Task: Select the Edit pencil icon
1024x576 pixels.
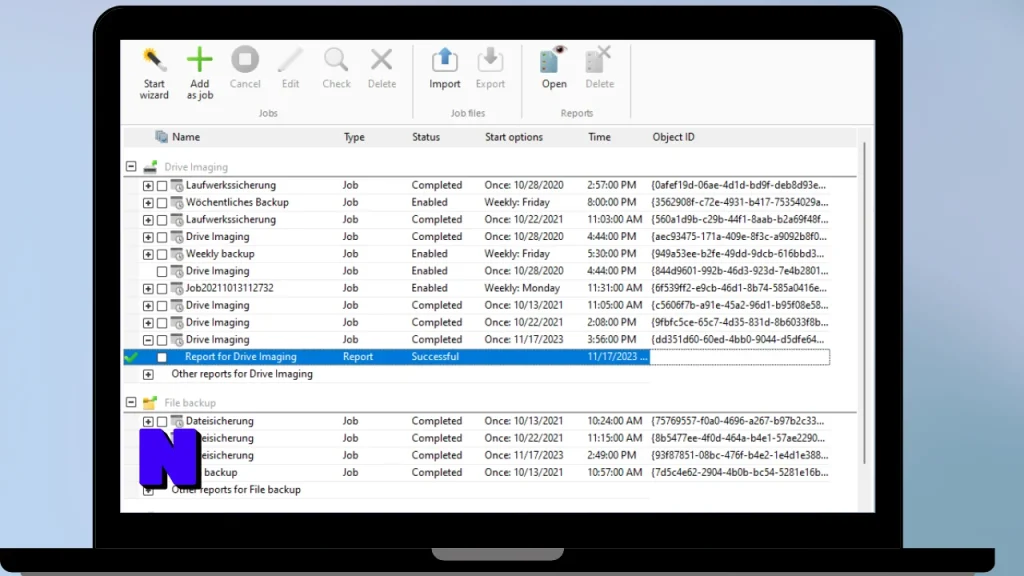Action: [x=290, y=60]
